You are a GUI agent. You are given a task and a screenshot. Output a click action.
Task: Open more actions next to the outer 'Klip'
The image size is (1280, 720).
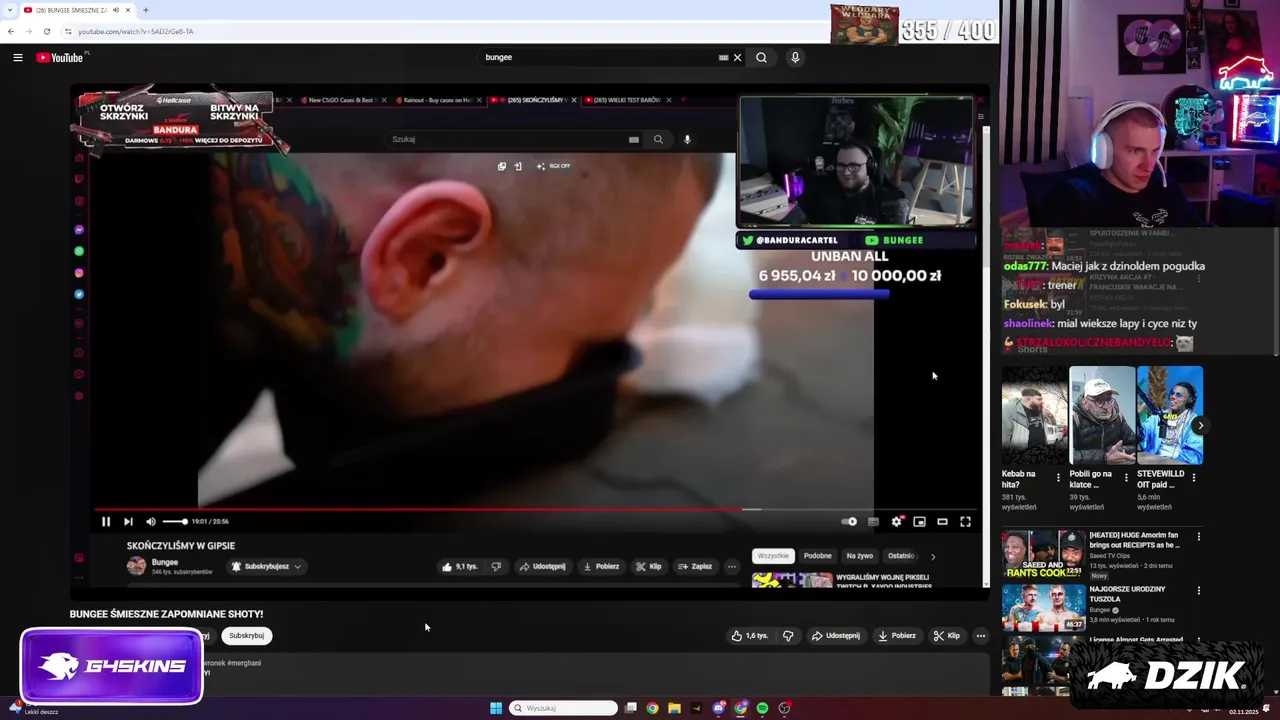tap(980, 636)
